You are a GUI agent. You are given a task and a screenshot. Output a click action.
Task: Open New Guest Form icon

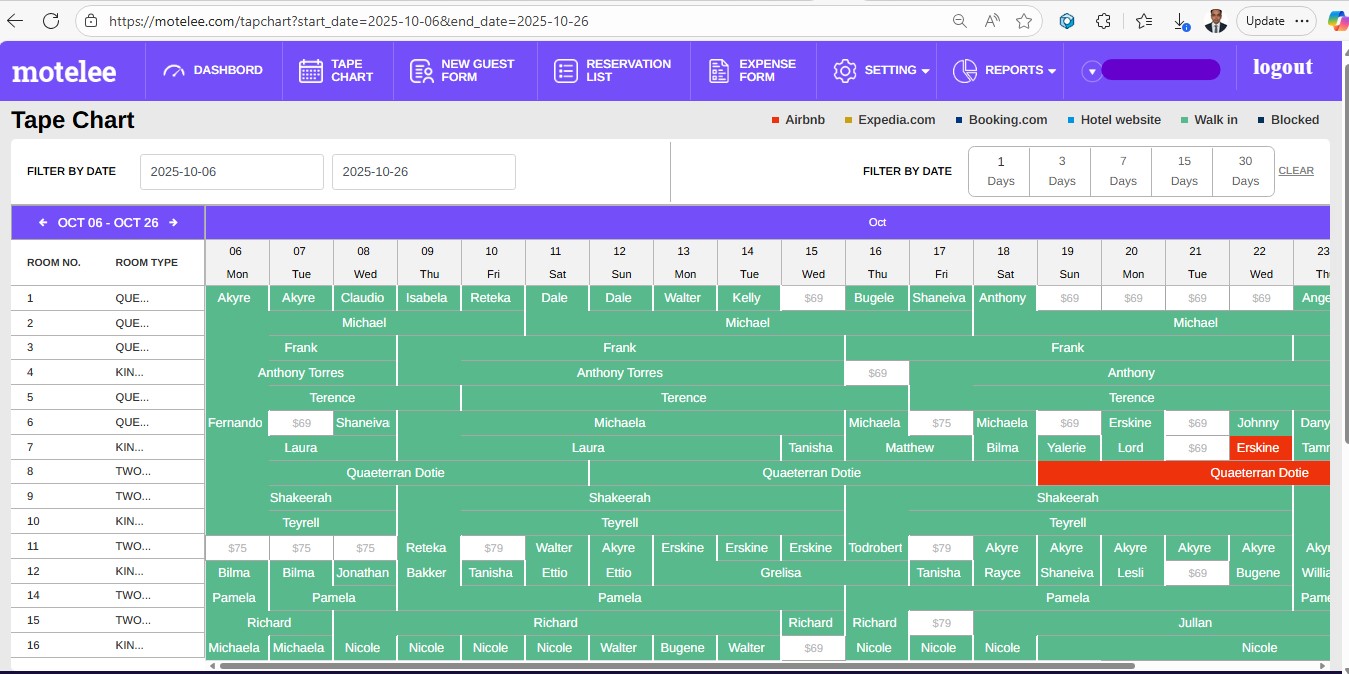pyautogui.click(x=421, y=71)
